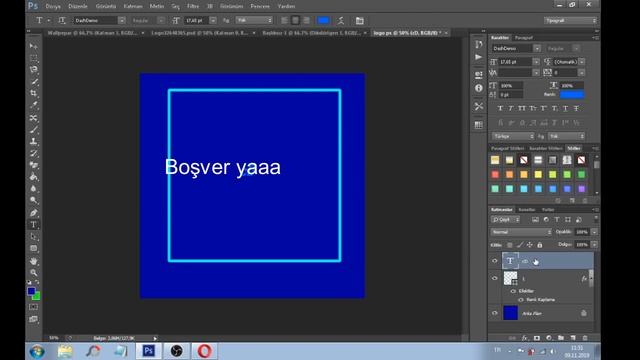This screenshot has height=360, width=640.
Task: Open the workspace switcher dropdown
Action: tap(570, 20)
